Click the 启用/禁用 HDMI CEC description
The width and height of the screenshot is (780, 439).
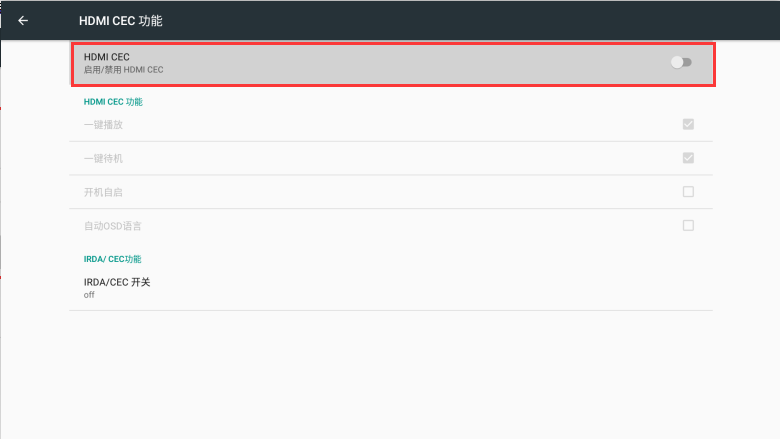(123, 70)
